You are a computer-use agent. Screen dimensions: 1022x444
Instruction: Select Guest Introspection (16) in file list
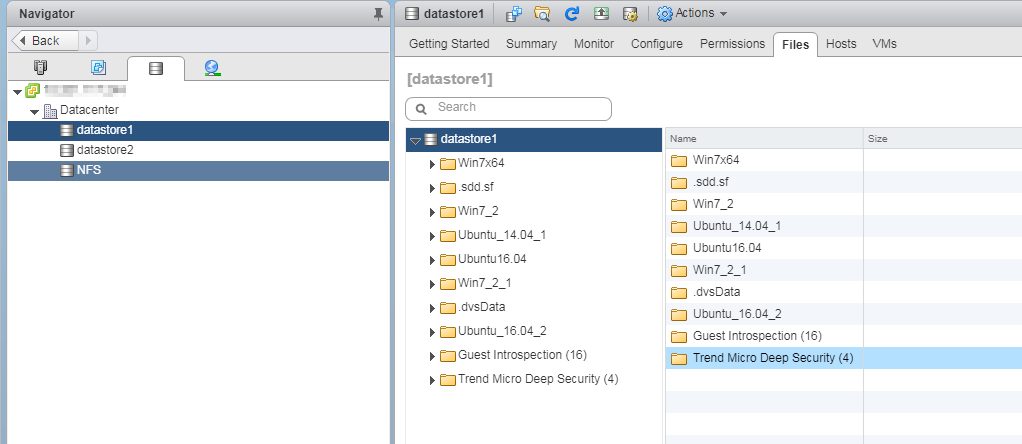[x=756, y=336]
